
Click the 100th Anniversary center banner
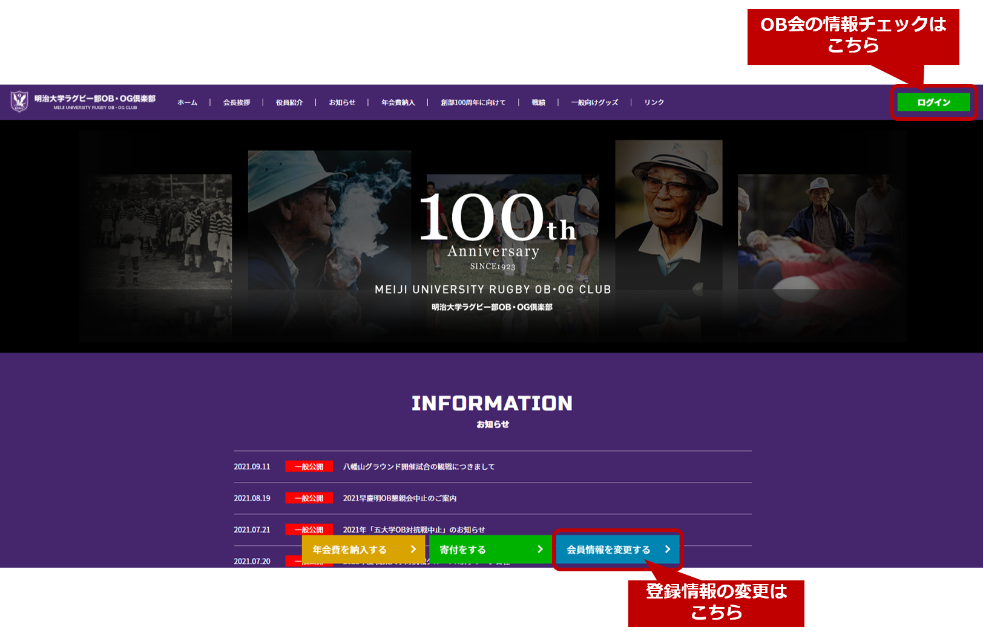[x=498, y=230]
